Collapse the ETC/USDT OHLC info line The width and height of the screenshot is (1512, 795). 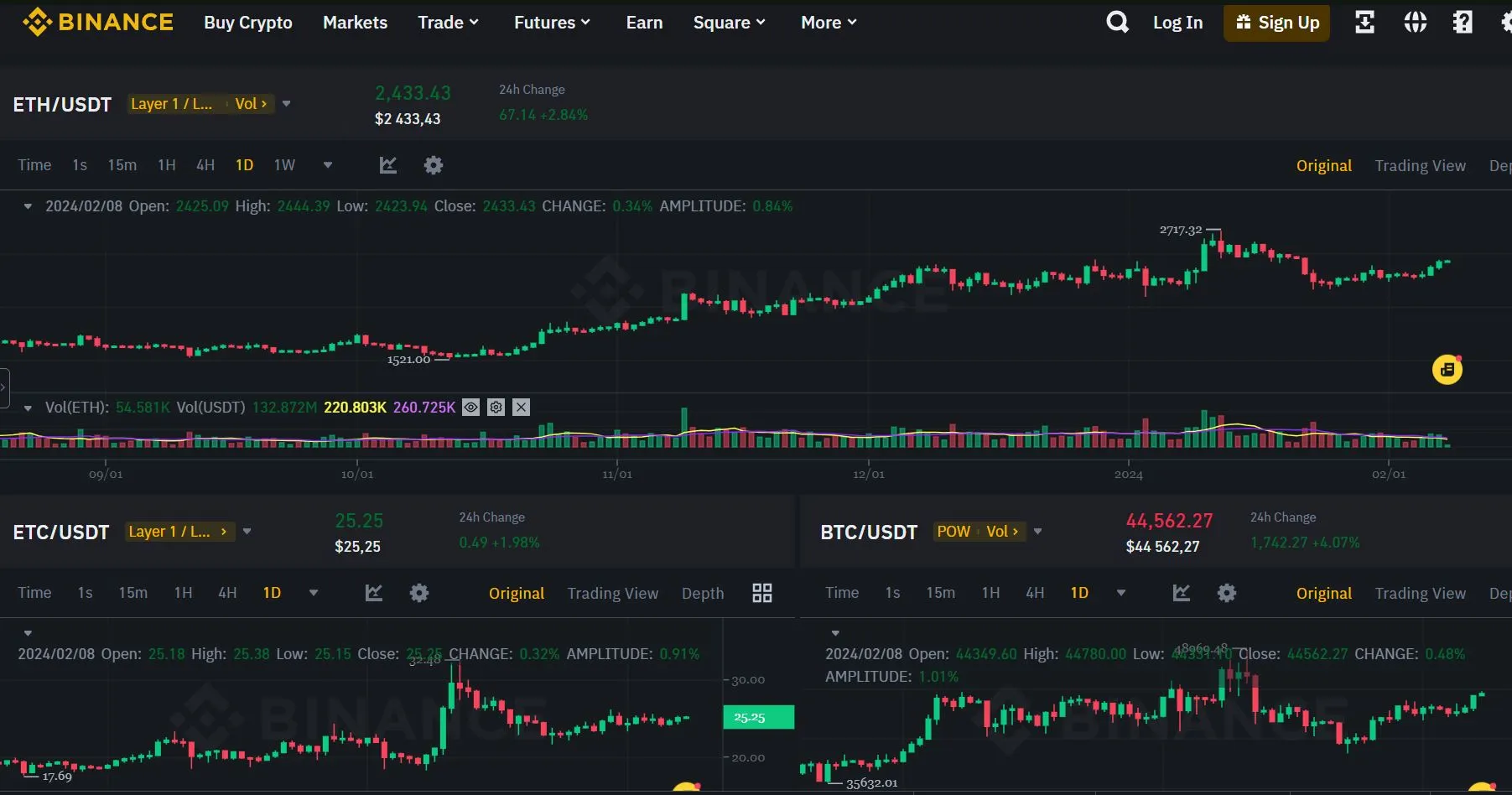coord(28,633)
